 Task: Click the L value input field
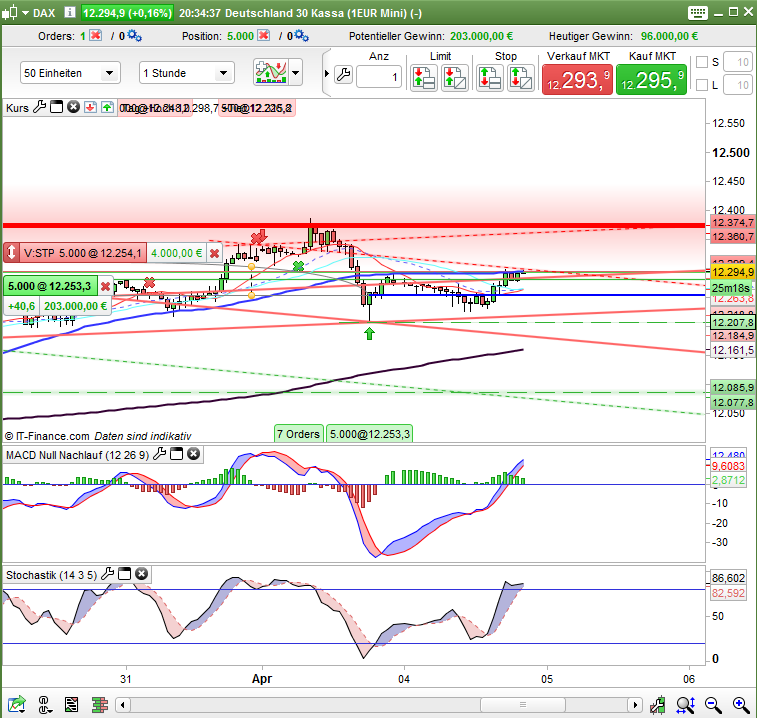click(x=738, y=85)
